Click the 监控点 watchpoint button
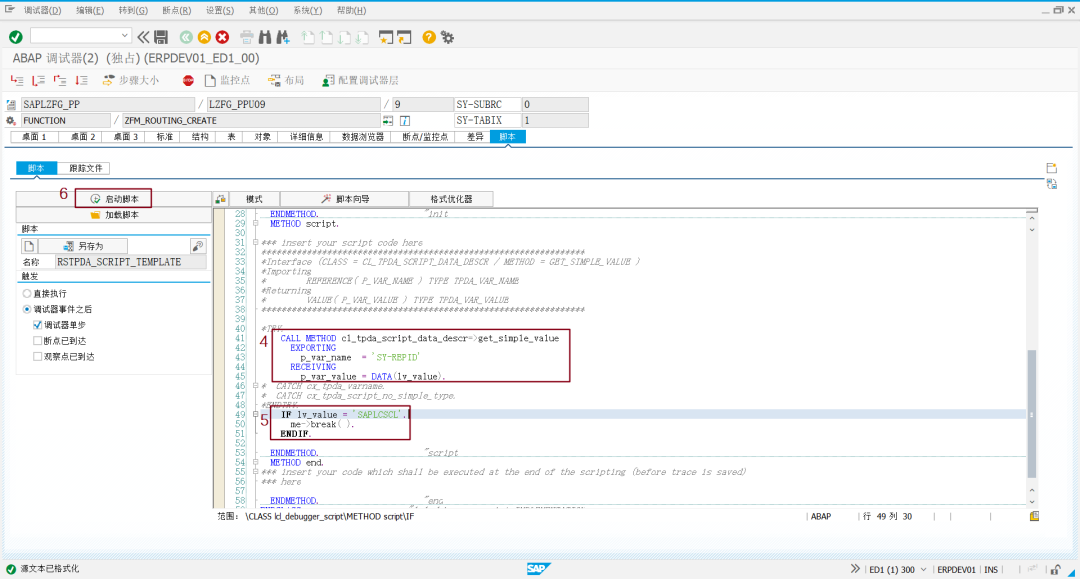This screenshot has width=1080, height=579. coord(228,81)
